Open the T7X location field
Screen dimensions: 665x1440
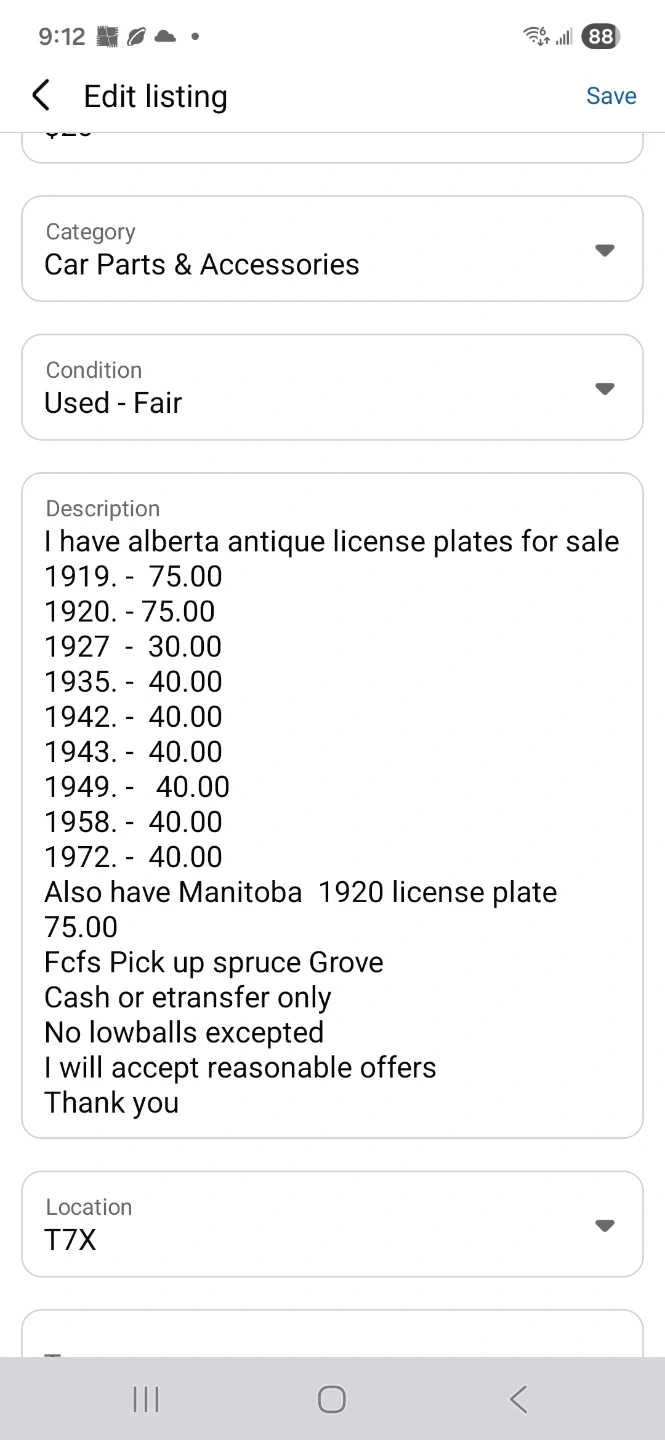[x=332, y=1224]
